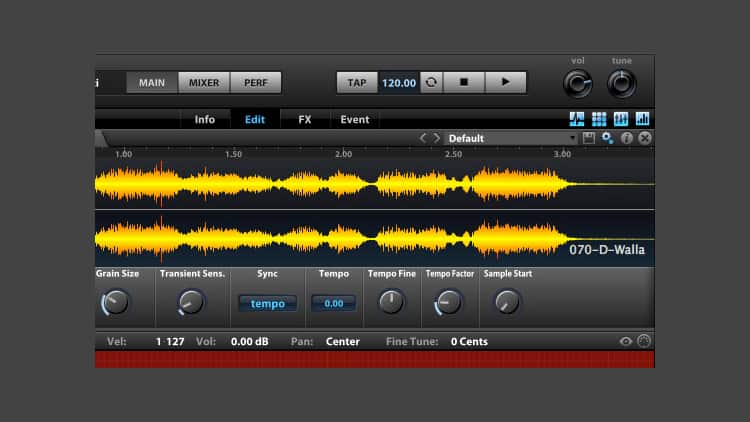
Task: Open the Info tab
Action: point(205,119)
